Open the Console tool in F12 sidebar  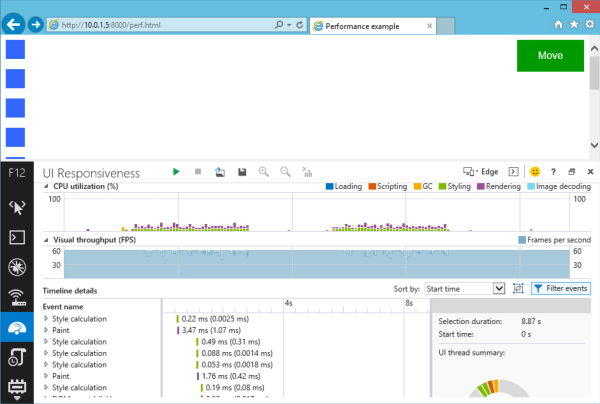pyautogui.click(x=17, y=237)
